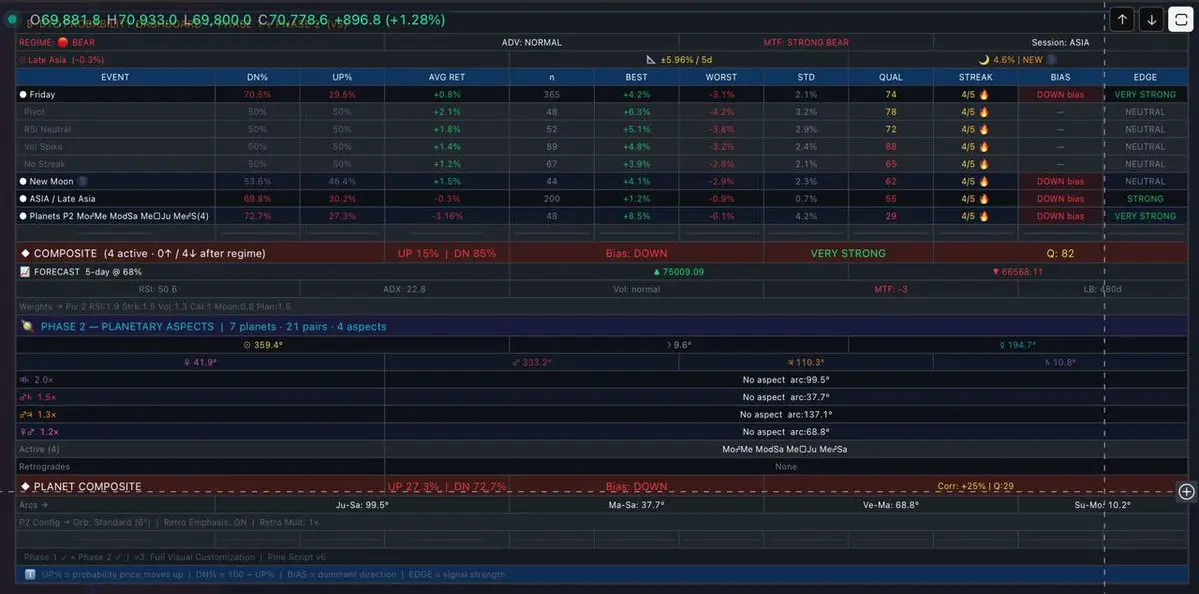The image size is (1199, 594).
Task: Click the 'No aspect arc:137.1°' cell
Action: [x=786, y=414]
